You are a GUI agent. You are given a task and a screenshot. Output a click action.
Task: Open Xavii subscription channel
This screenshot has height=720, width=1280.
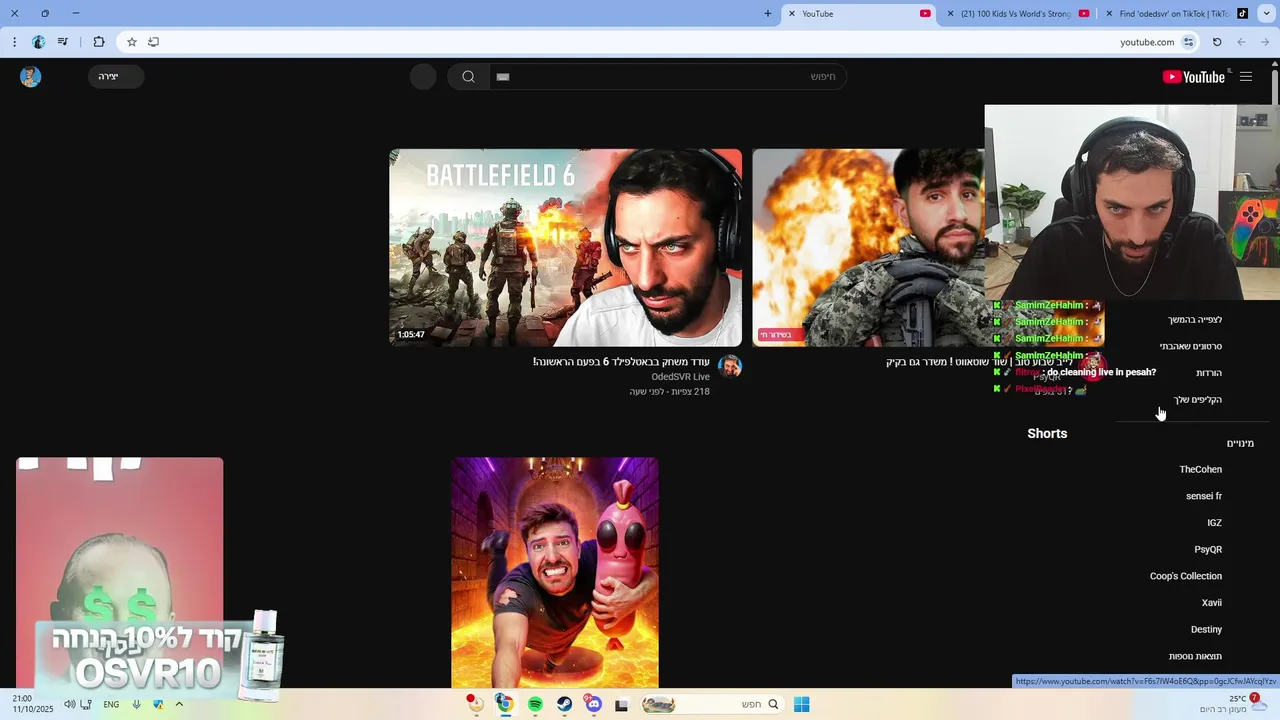coord(1212,603)
